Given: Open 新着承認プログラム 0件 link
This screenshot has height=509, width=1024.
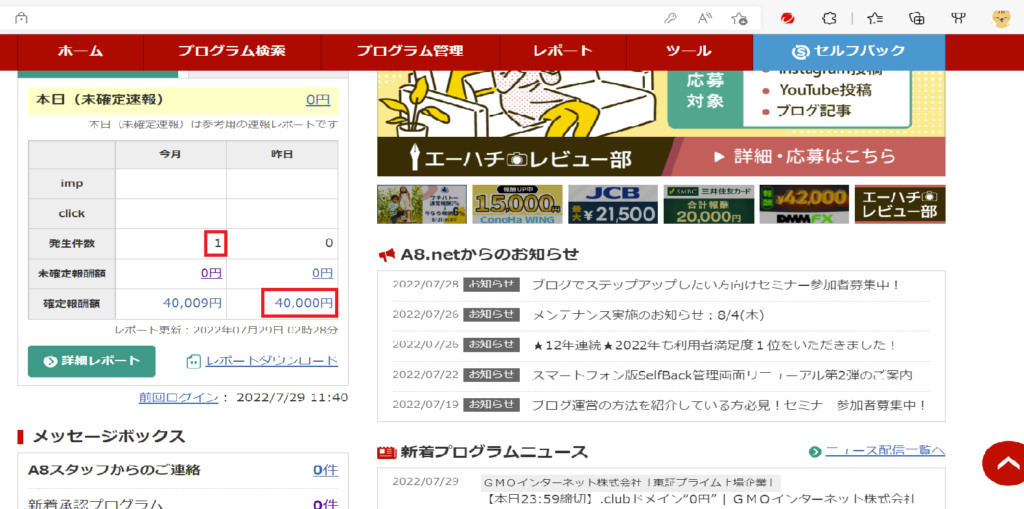Looking at the screenshot, I should (x=325, y=504).
